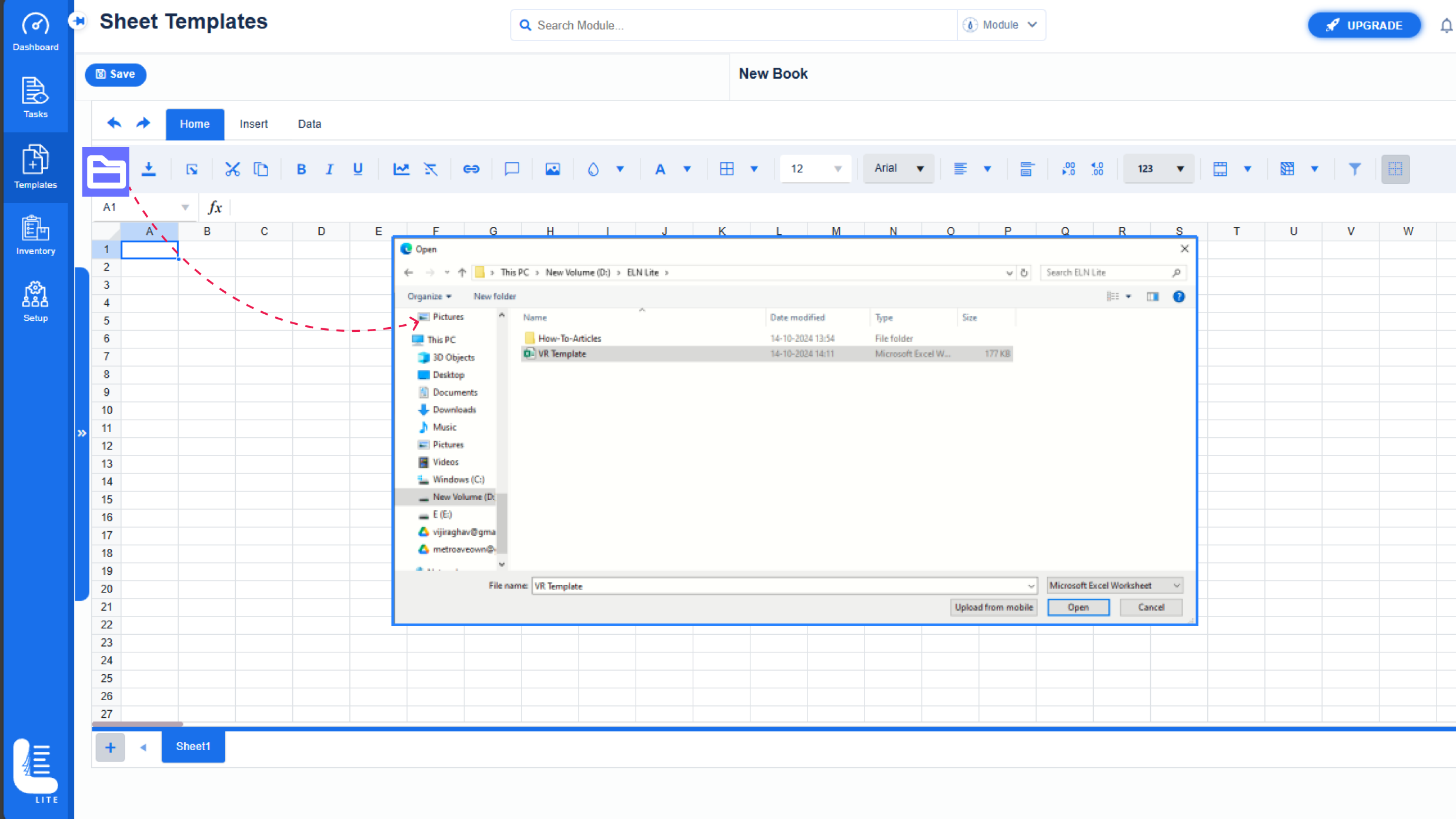Sort files by Date modified column header
This screenshot has height=819, width=1456.
(797, 318)
